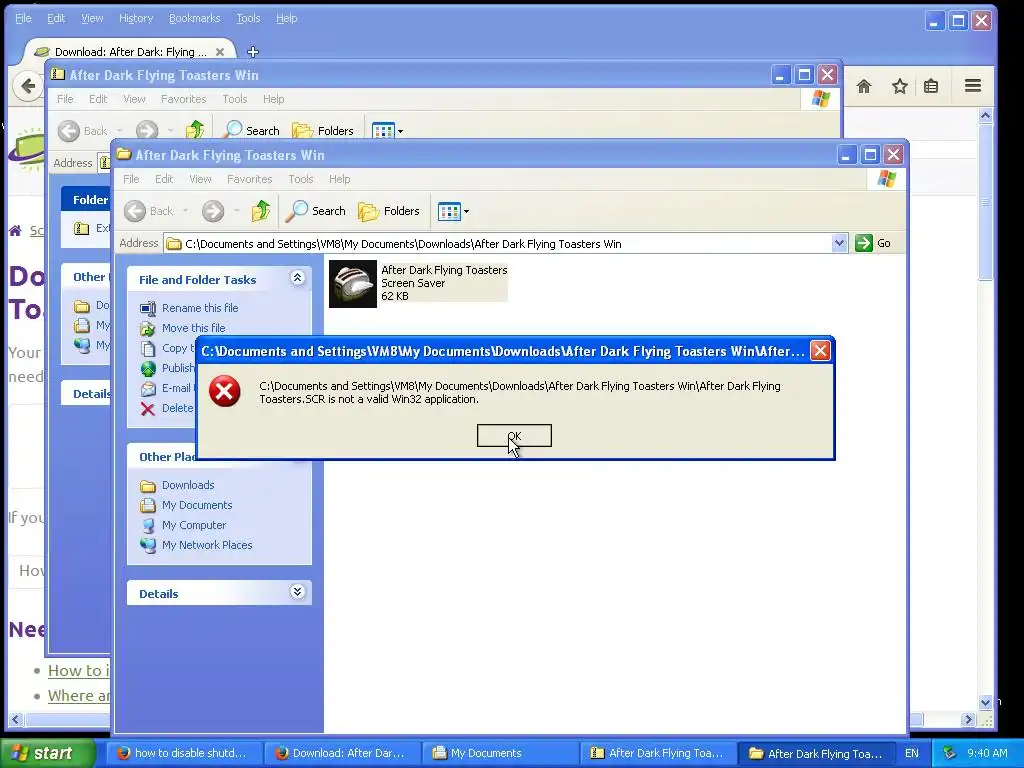
Task: Click Move this file task
Action: click(193, 328)
